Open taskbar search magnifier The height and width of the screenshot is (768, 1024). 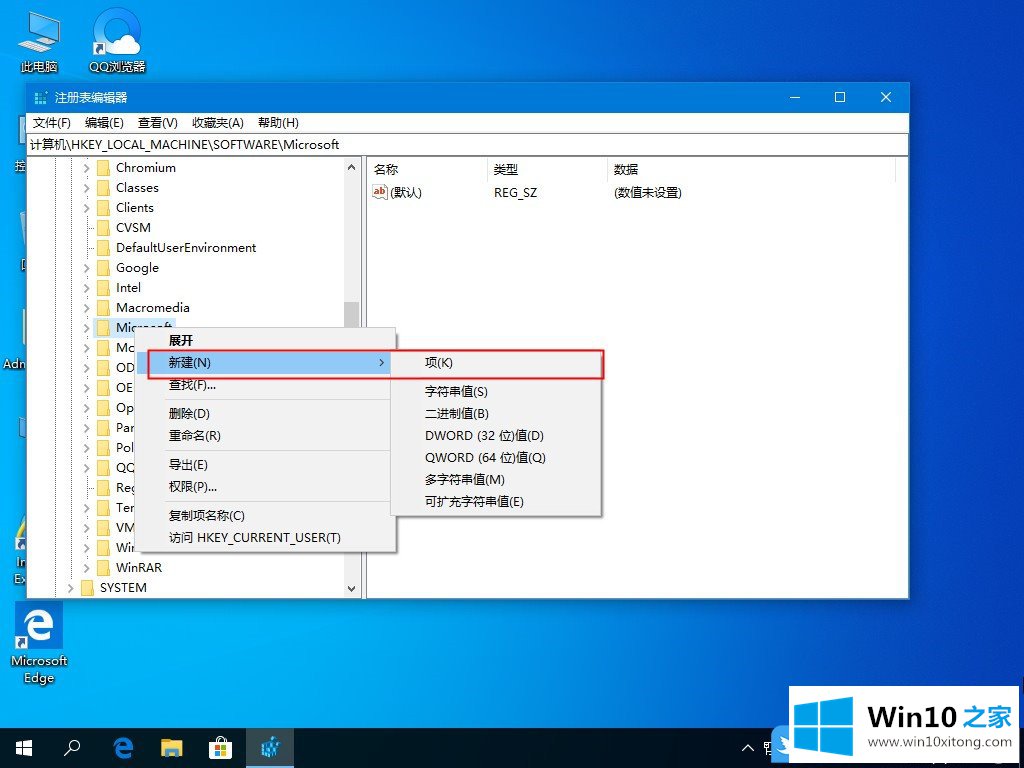72,748
